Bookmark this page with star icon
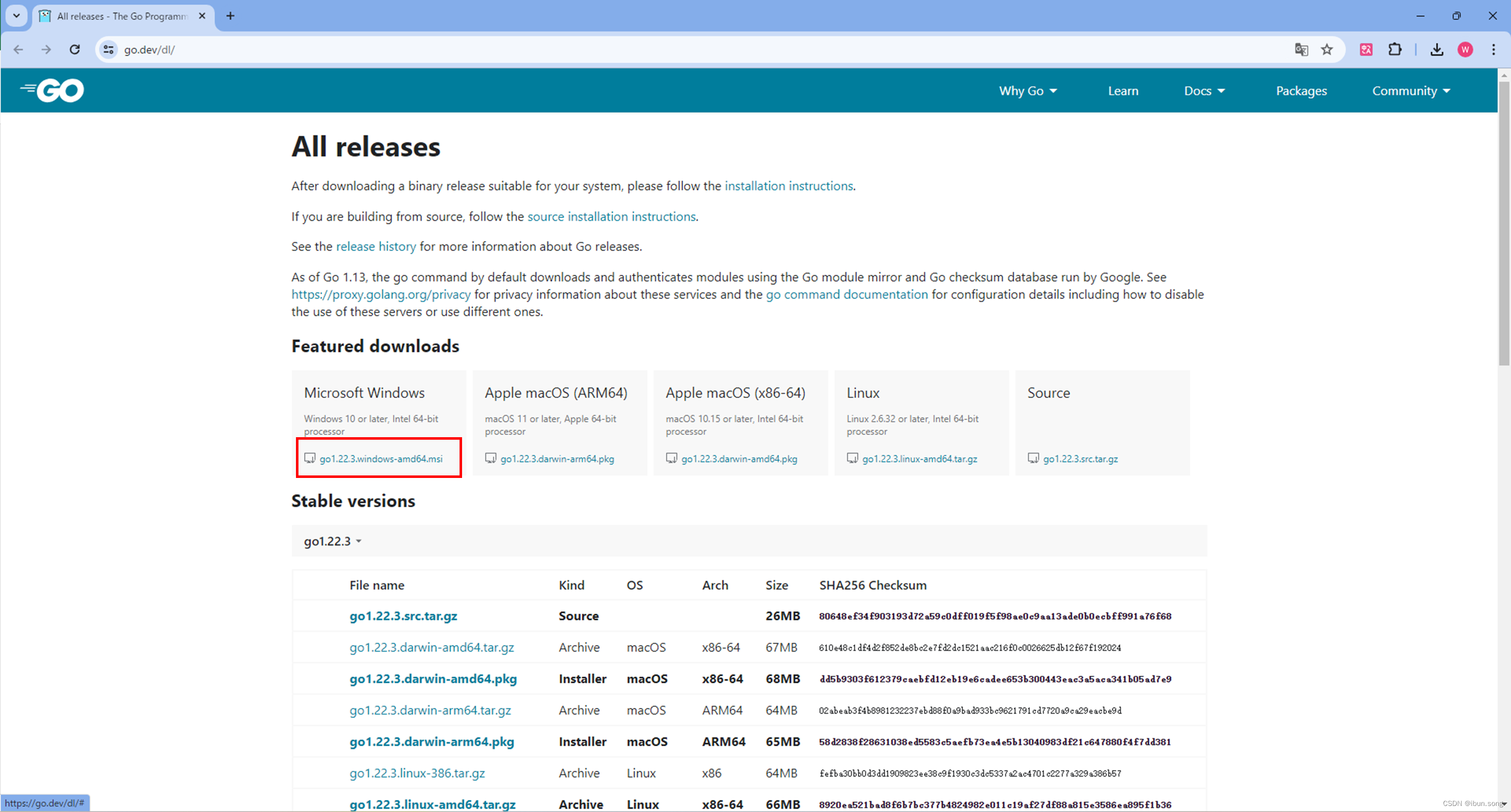Screen dimensions: 1511x812 pos(1327,50)
